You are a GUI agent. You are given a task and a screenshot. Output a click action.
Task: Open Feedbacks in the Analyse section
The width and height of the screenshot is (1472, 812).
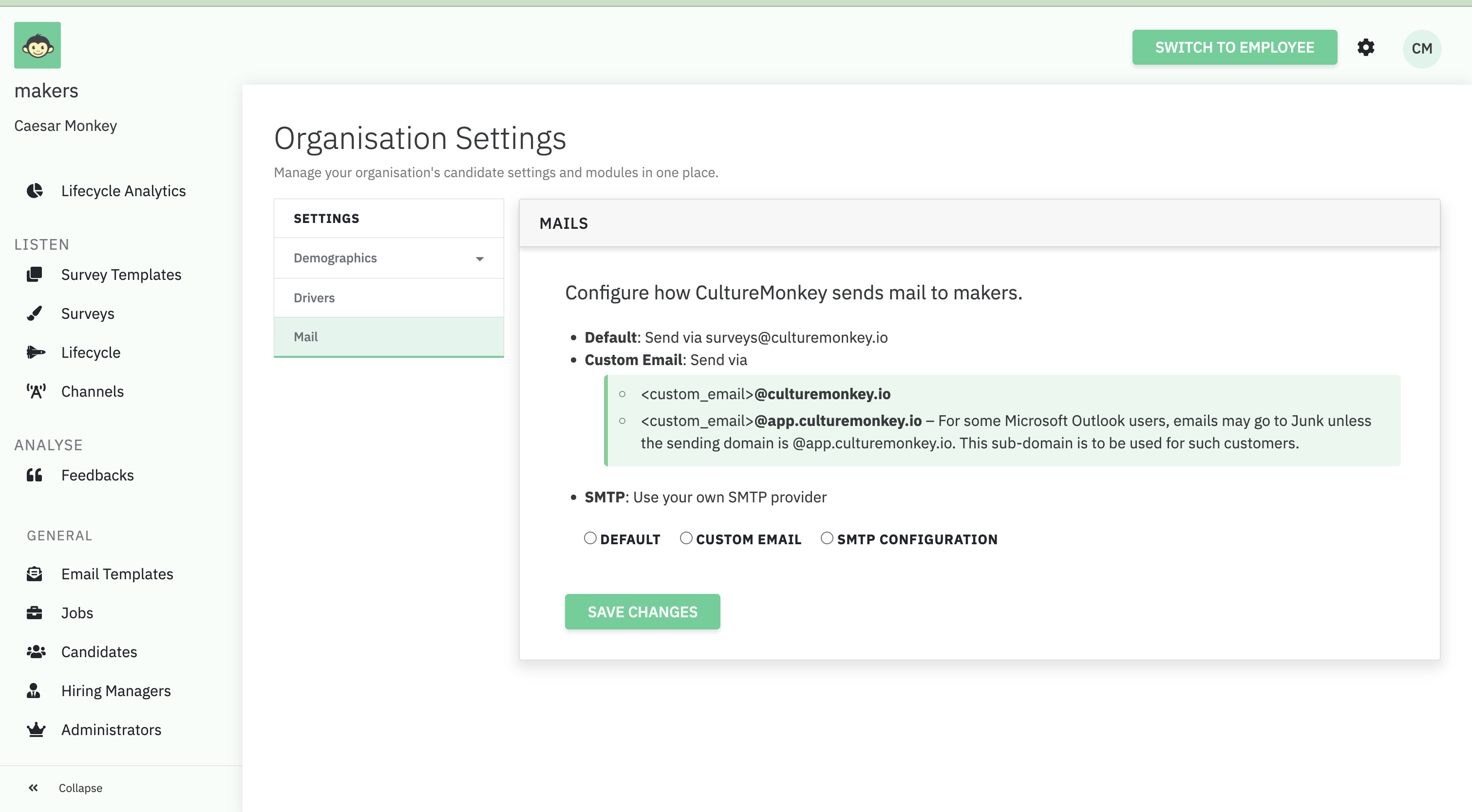click(97, 475)
